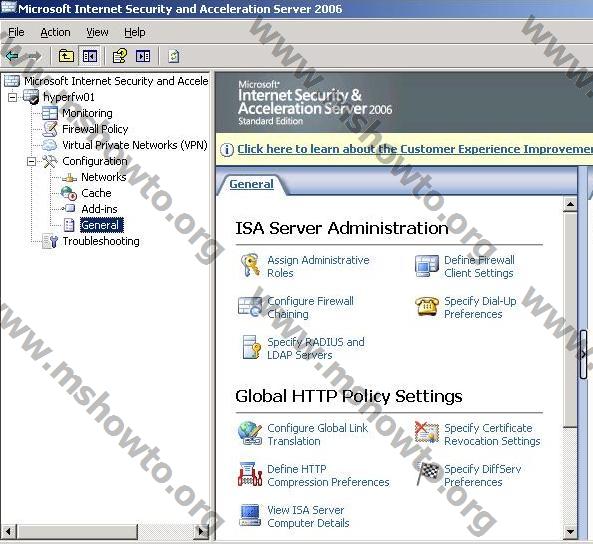
Task: Toggle the Show/Hide Console Tree toolbar button
Action: pyautogui.click(x=90, y=56)
